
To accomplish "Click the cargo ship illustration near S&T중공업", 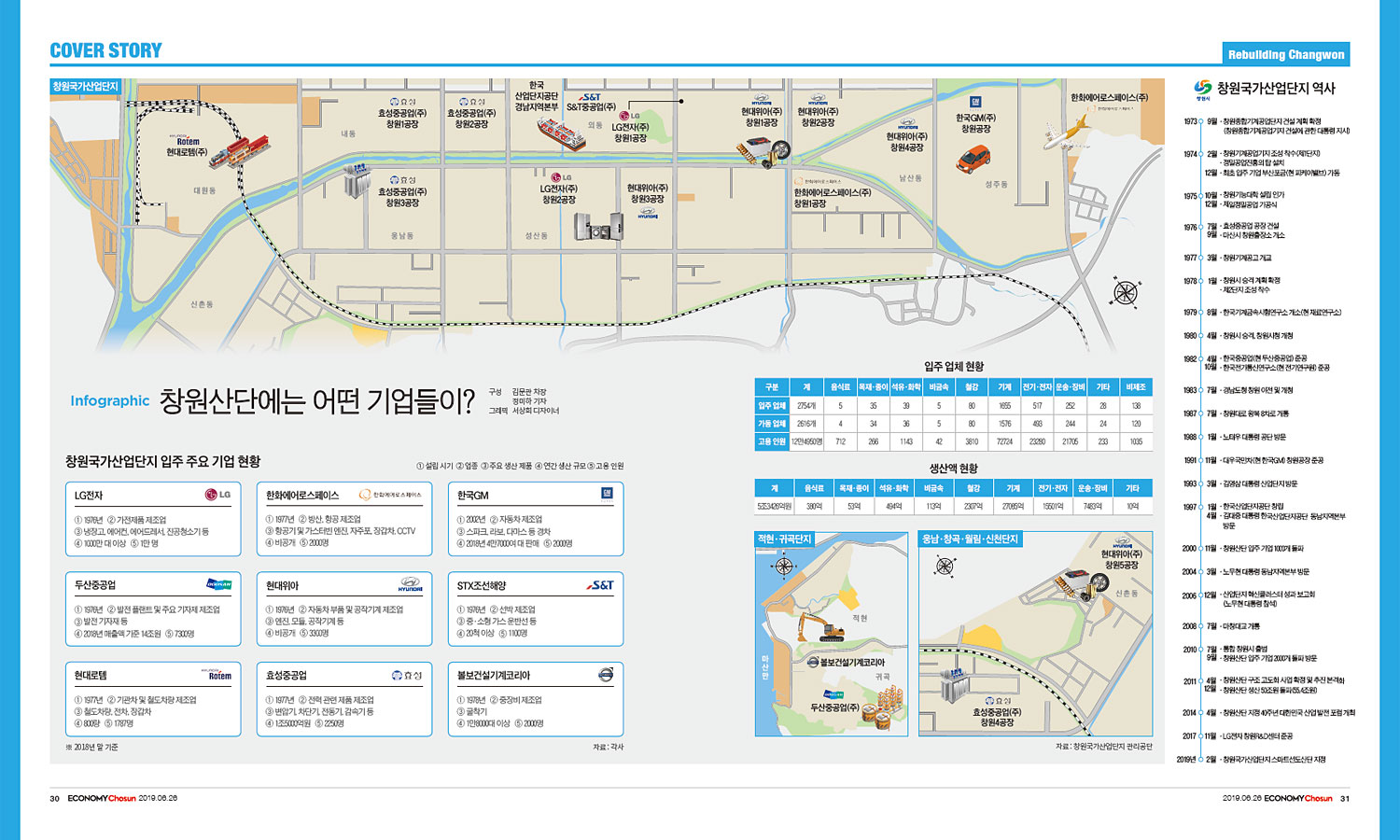I will tap(562, 134).
